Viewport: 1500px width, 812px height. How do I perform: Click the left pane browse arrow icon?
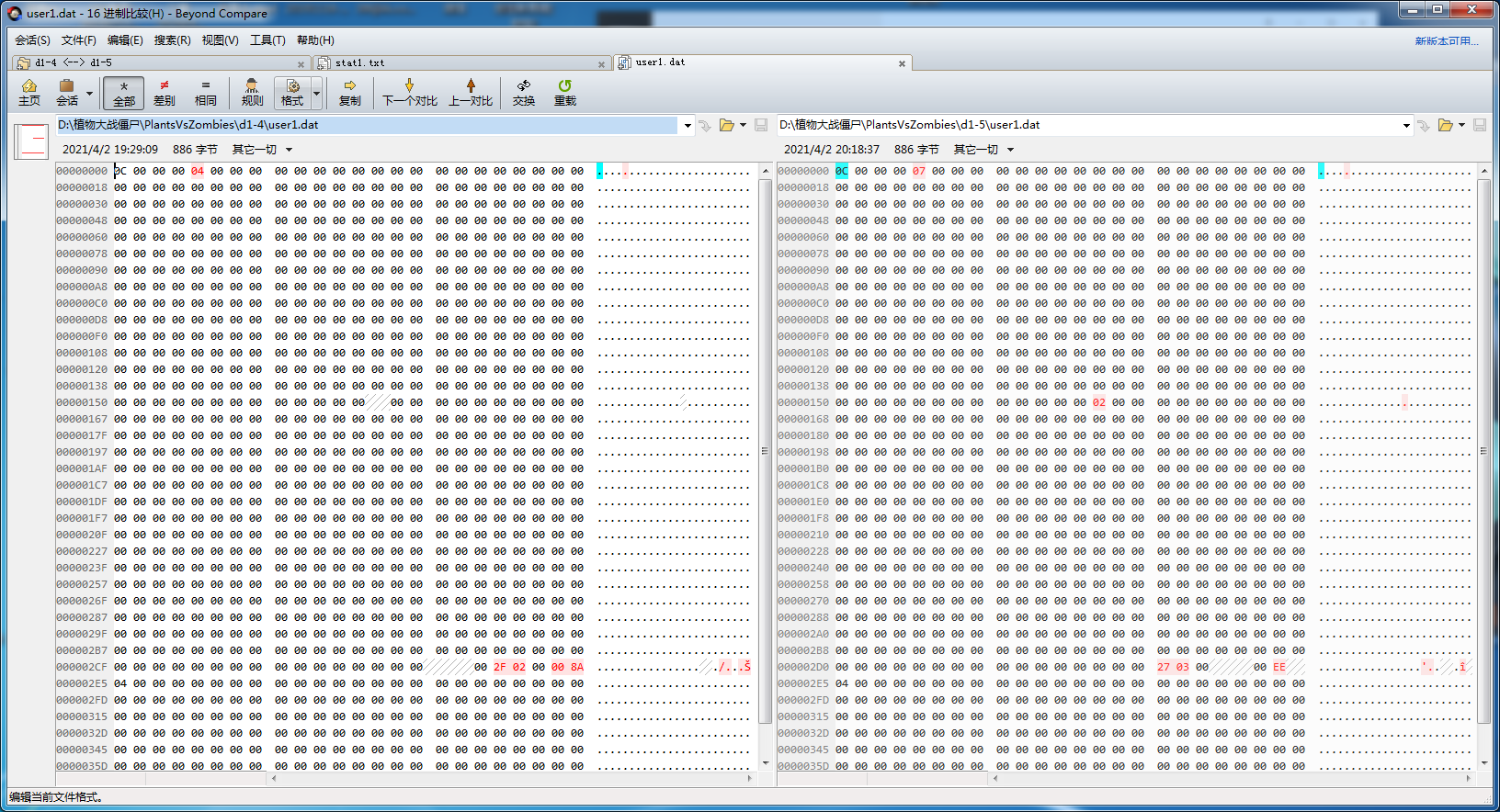tap(705, 126)
